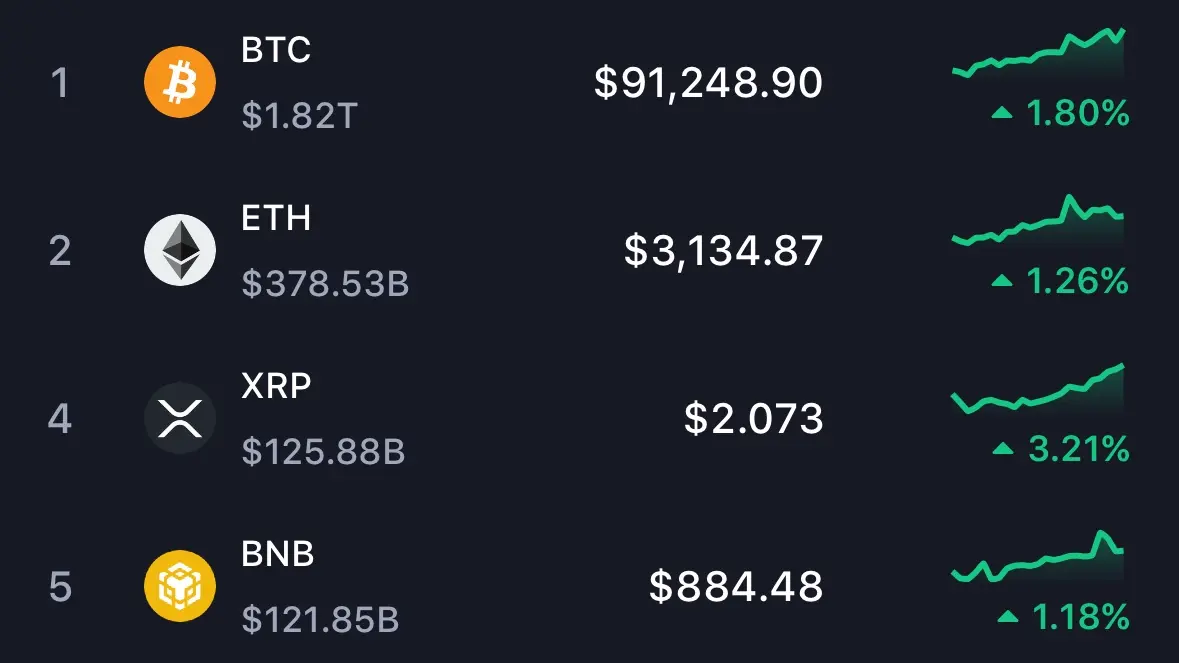Click the BNB yellow coin icon
1179x663 pixels.
click(x=180, y=586)
